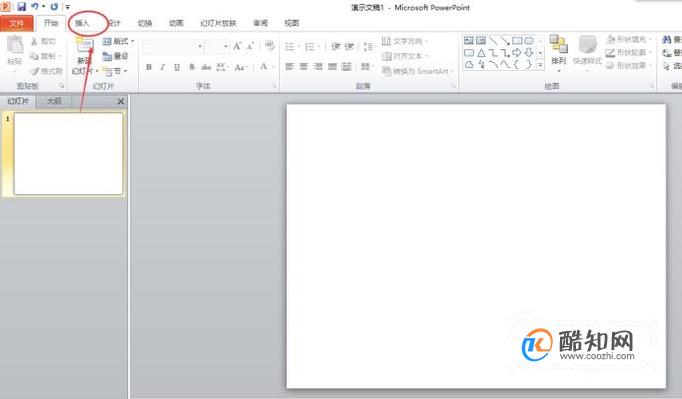The width and height of the screenshot is (682, 399).
Task: Click the Redo icon in the quick access toolbar
Action: pos(54,7)
